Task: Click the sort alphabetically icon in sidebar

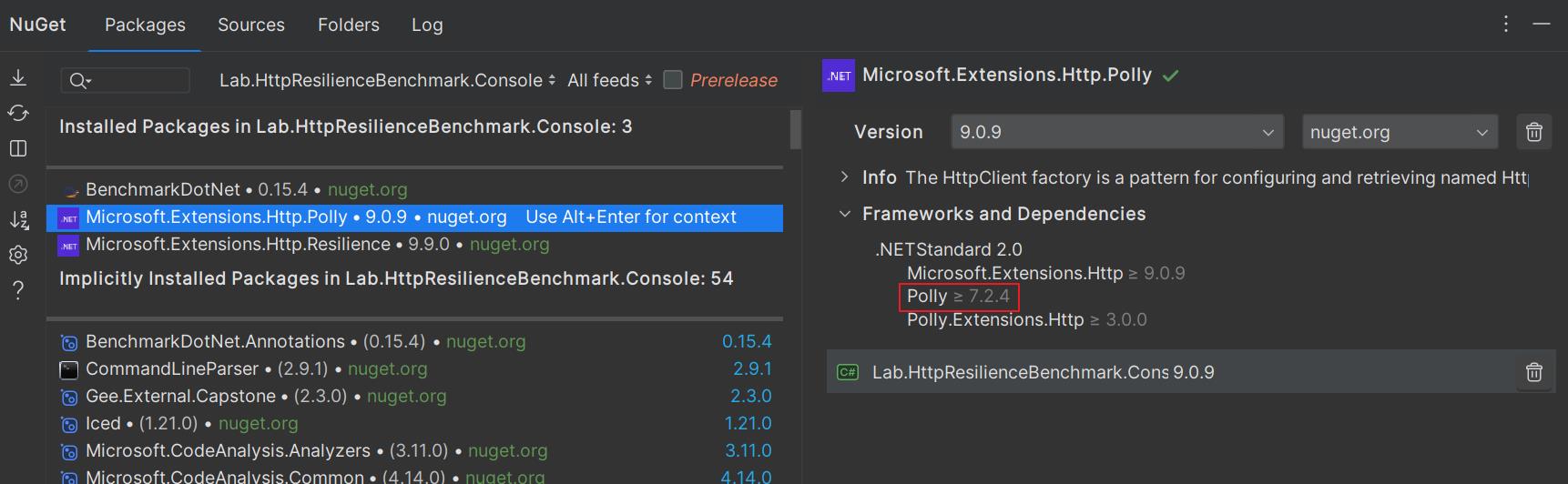Action: point(18,219)
